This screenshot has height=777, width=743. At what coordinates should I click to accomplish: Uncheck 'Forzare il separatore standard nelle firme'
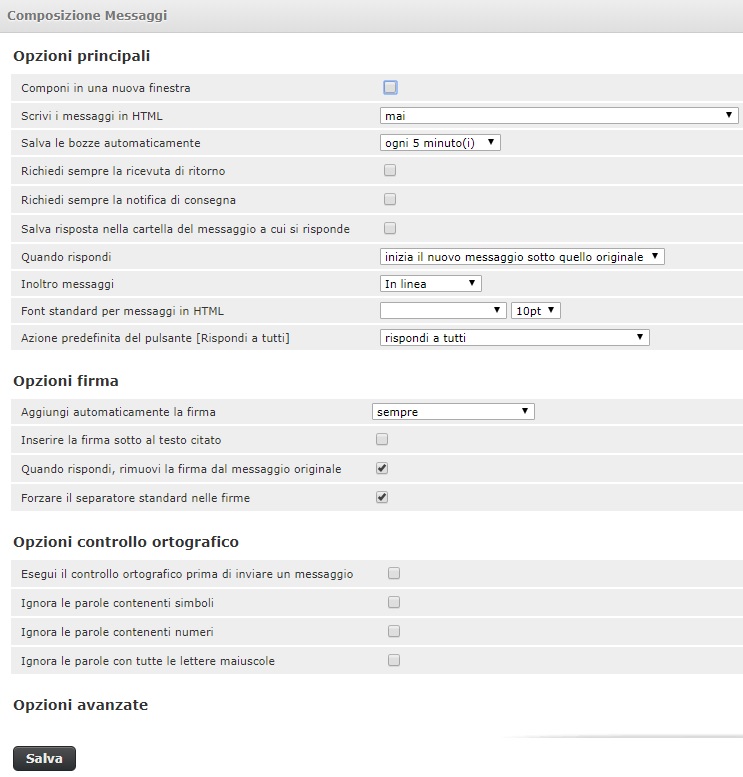[x=382, y=497]
